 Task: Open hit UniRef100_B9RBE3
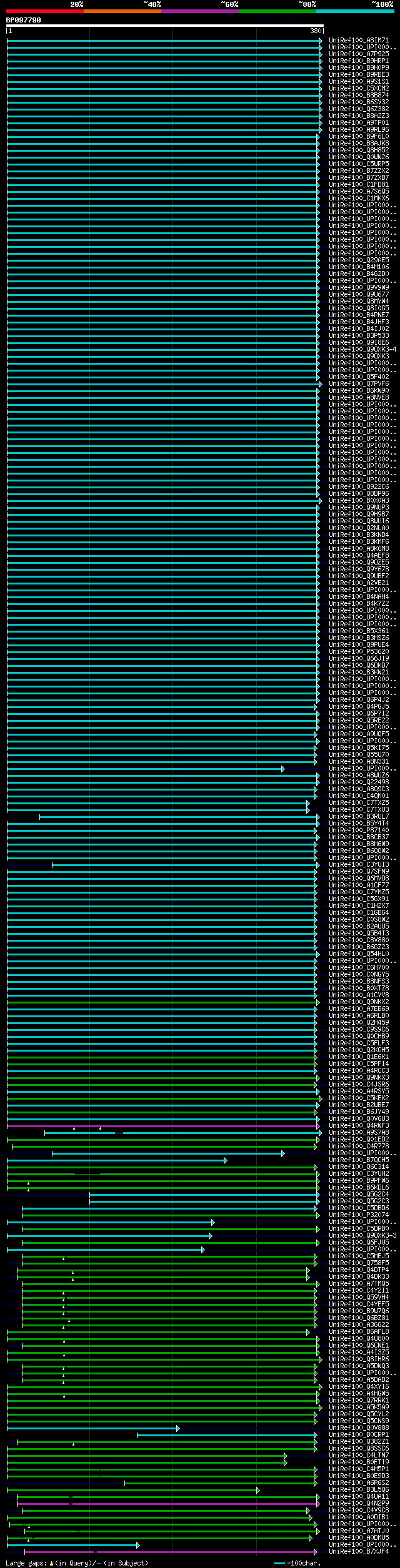359,75
